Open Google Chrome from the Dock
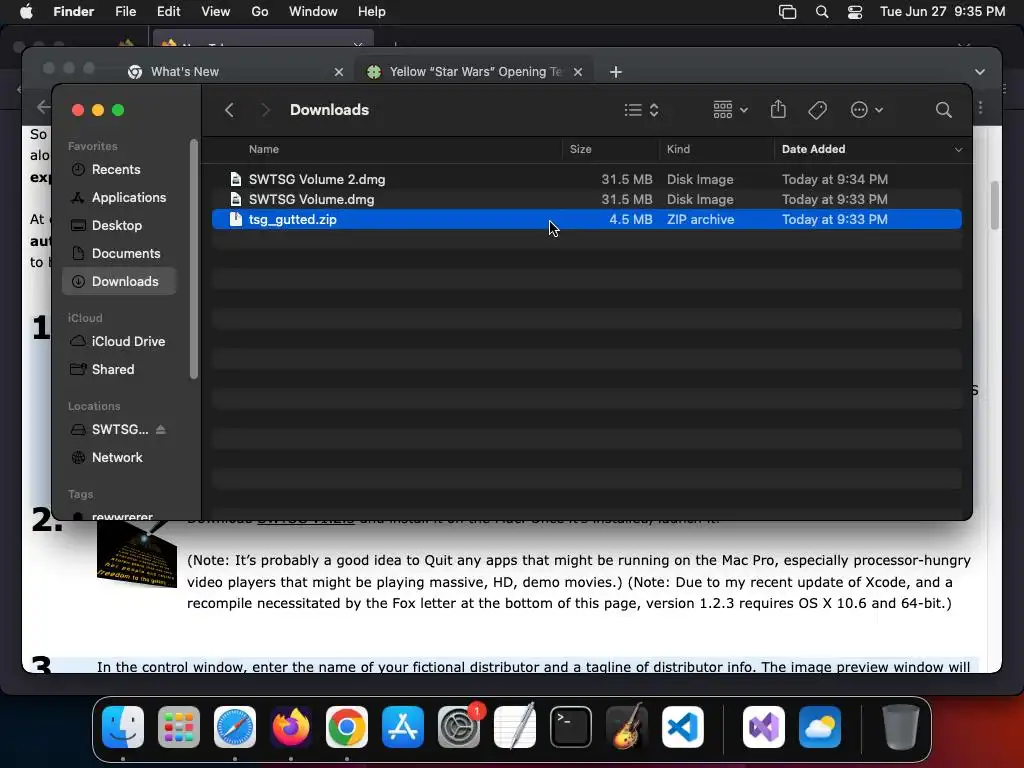This screenshot has width=1024, height=768. pos(347,726)
